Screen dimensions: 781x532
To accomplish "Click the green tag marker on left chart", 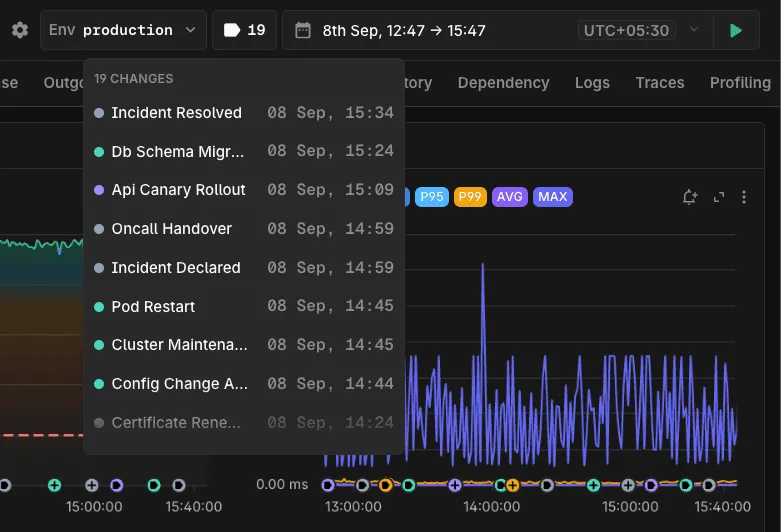I will 154,485.
